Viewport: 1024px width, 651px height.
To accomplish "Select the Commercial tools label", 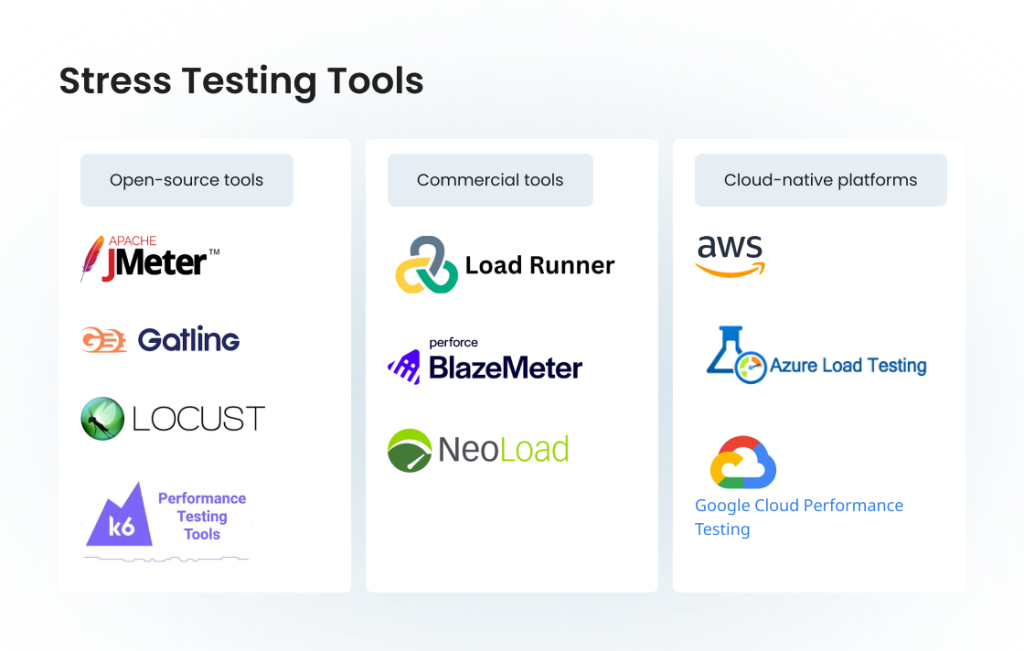I will pos(490,180).
